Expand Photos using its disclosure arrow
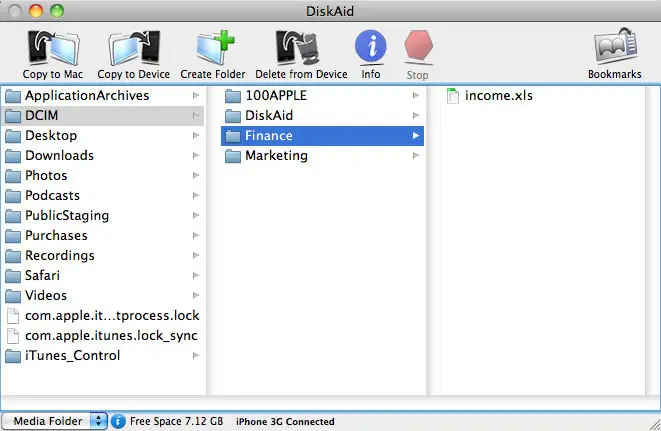661x431 pixels. click(x=196, y=175)
